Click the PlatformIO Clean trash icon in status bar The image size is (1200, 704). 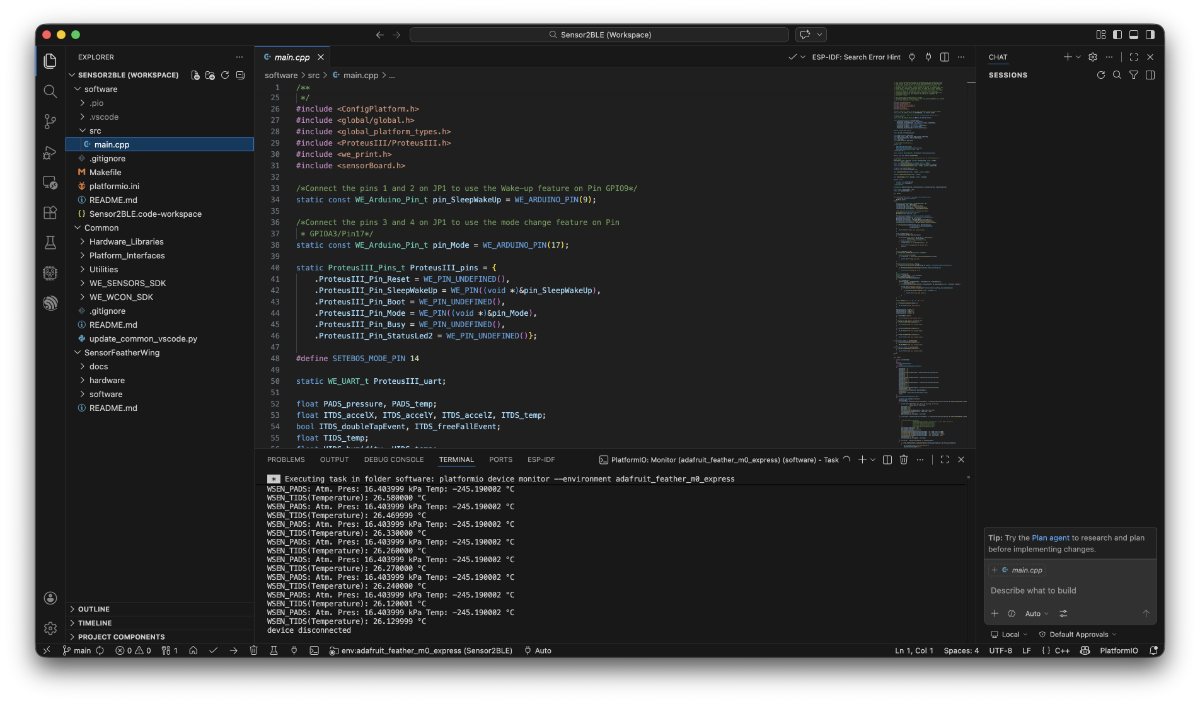click(x=253, y=650)
